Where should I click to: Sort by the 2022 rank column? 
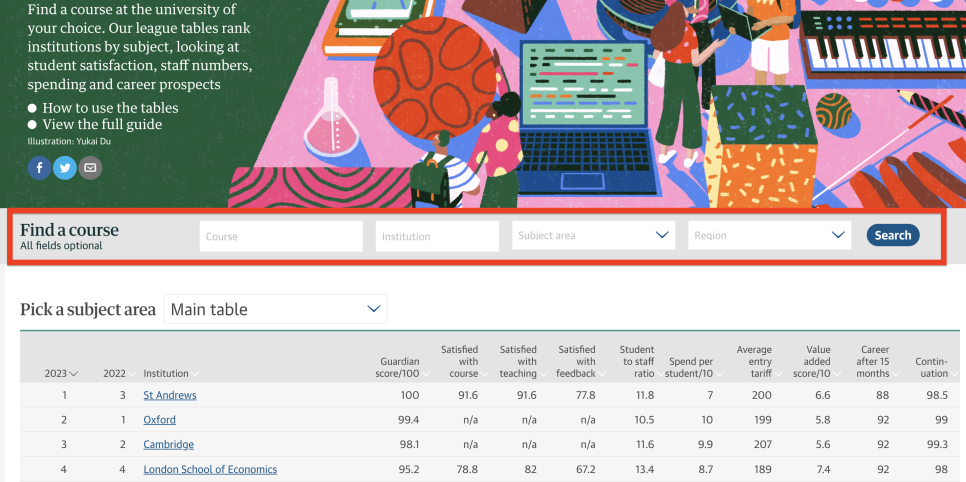[120, 374]
